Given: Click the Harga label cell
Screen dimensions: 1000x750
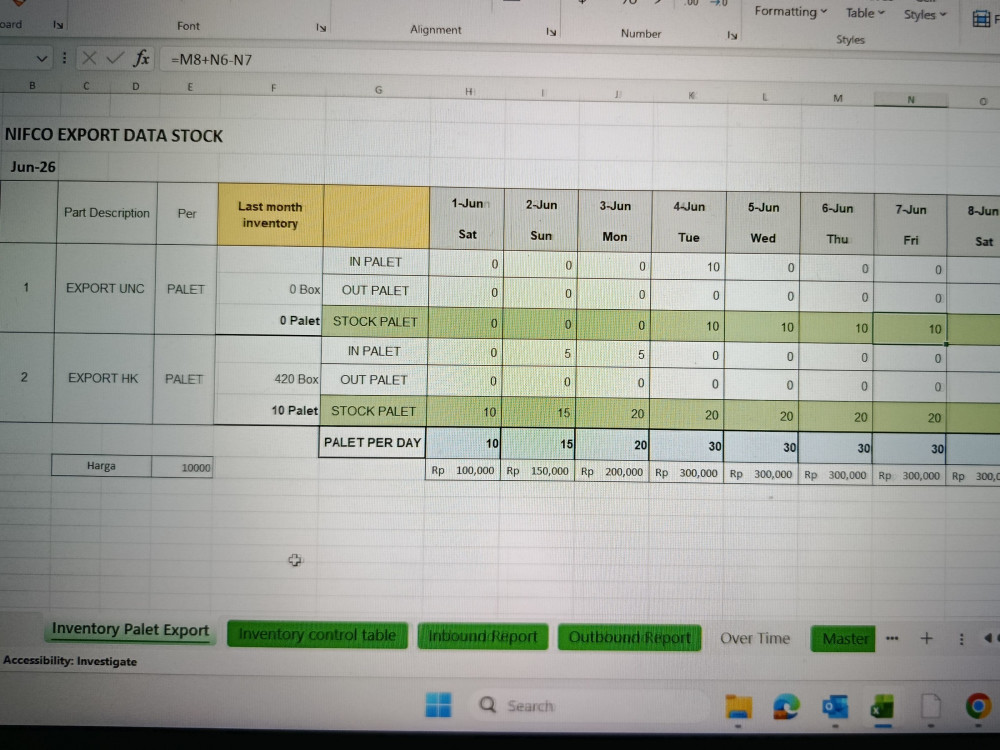Looking at the screenshot, I should click(101, 466).
